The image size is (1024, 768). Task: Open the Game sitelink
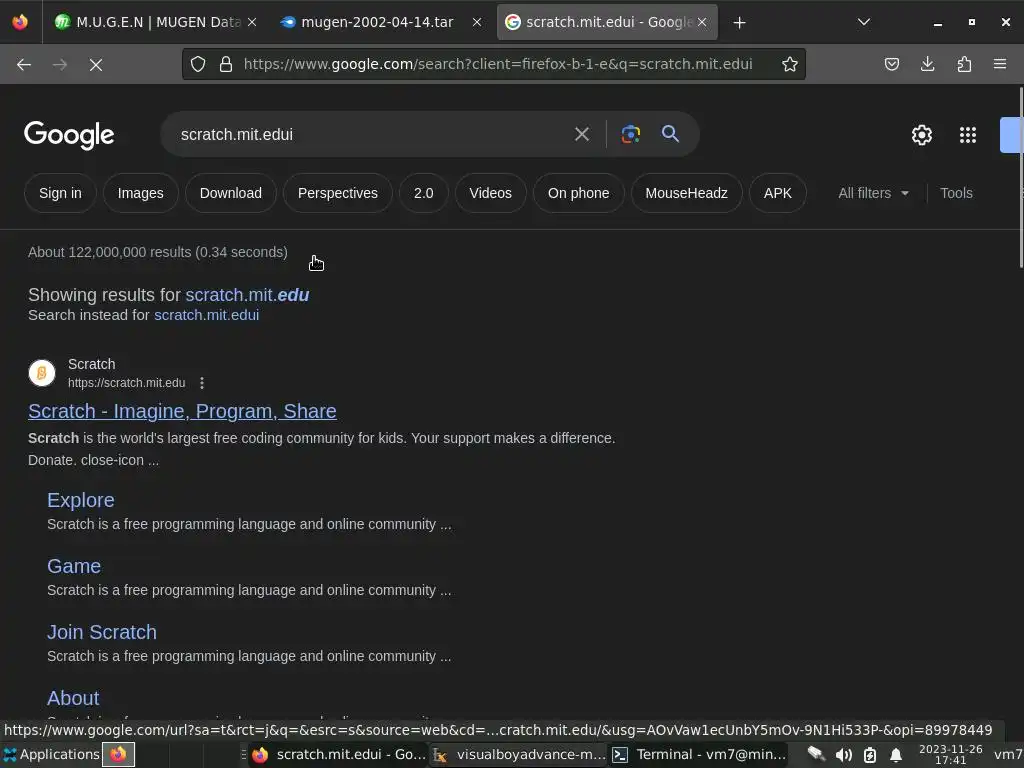[x=74, y=566]
